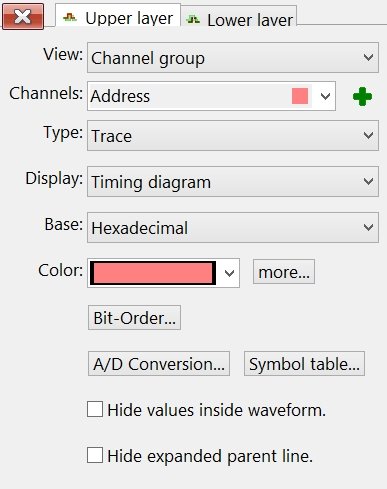This screenshot has height=489, width=387.
Task: Enable Hide values inside waveform checkbox
Action: 95,409
